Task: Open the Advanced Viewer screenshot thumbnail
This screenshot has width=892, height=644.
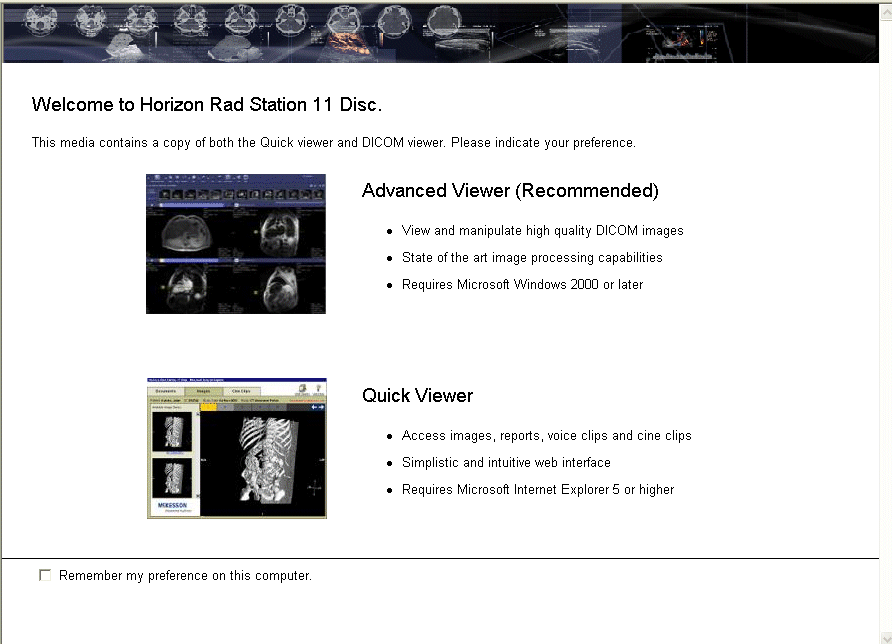Action: pos(236,244)
